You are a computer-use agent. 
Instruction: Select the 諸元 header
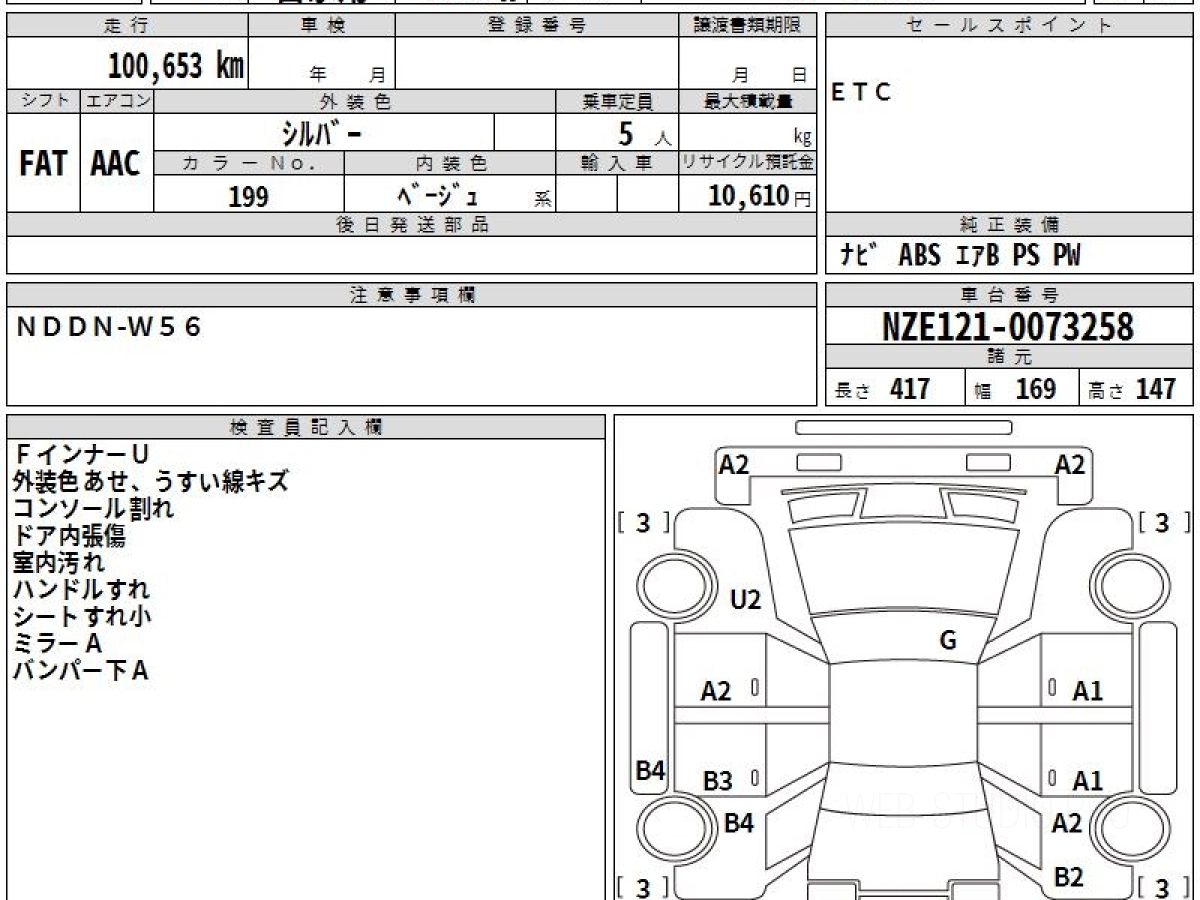click(1009, 357)
